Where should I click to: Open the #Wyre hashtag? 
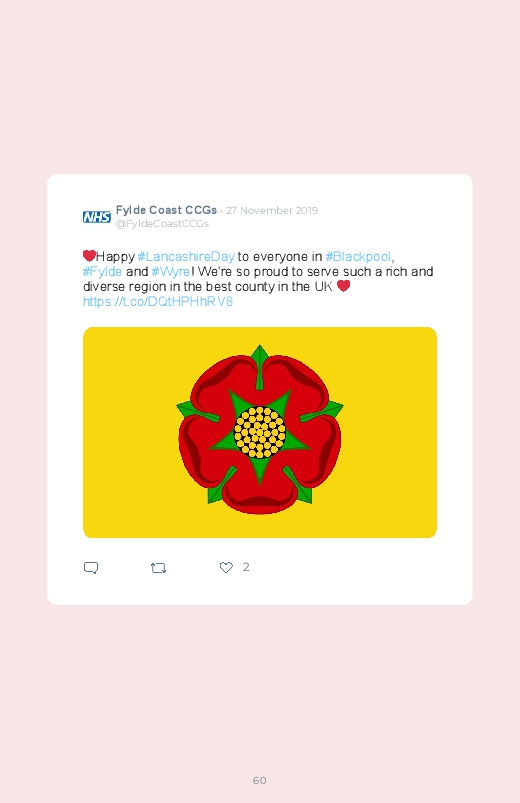pos(171,271)
